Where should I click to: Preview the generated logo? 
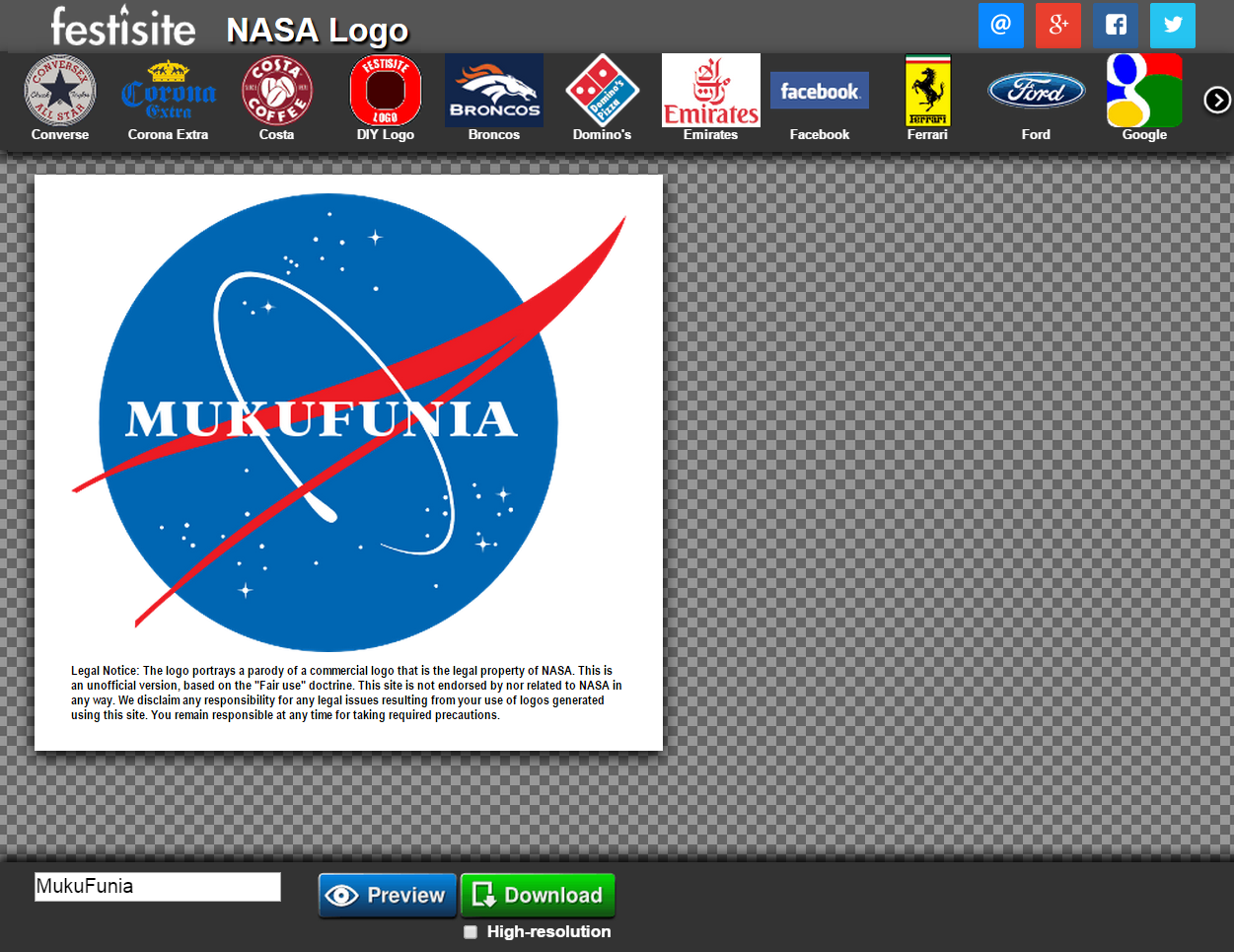(388, 895)
